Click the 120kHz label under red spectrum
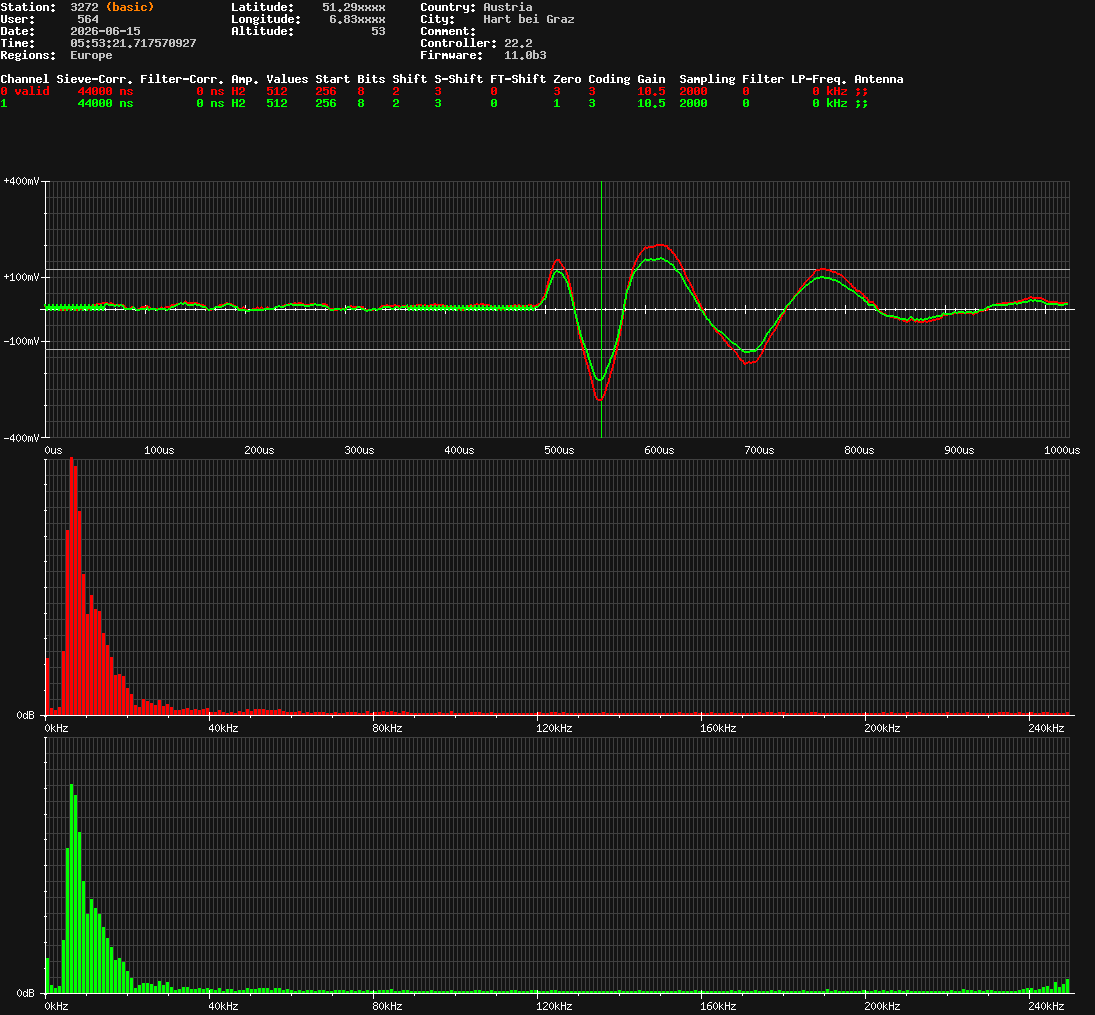Screen dimensions: 1095x1015 (554, 728)
